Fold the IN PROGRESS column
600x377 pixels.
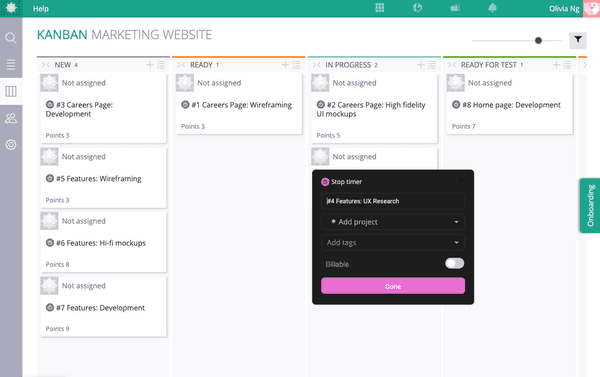(x=316, y=65)
